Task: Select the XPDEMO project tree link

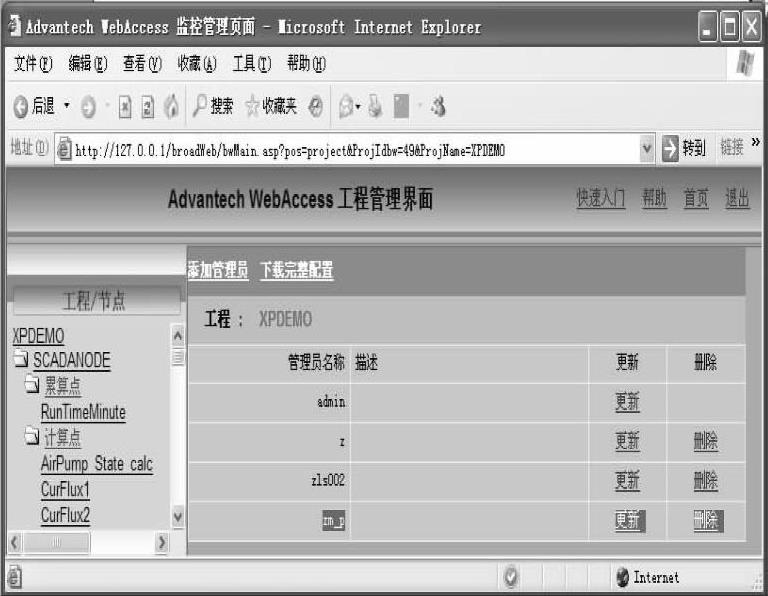Action: tap(38, 336)
